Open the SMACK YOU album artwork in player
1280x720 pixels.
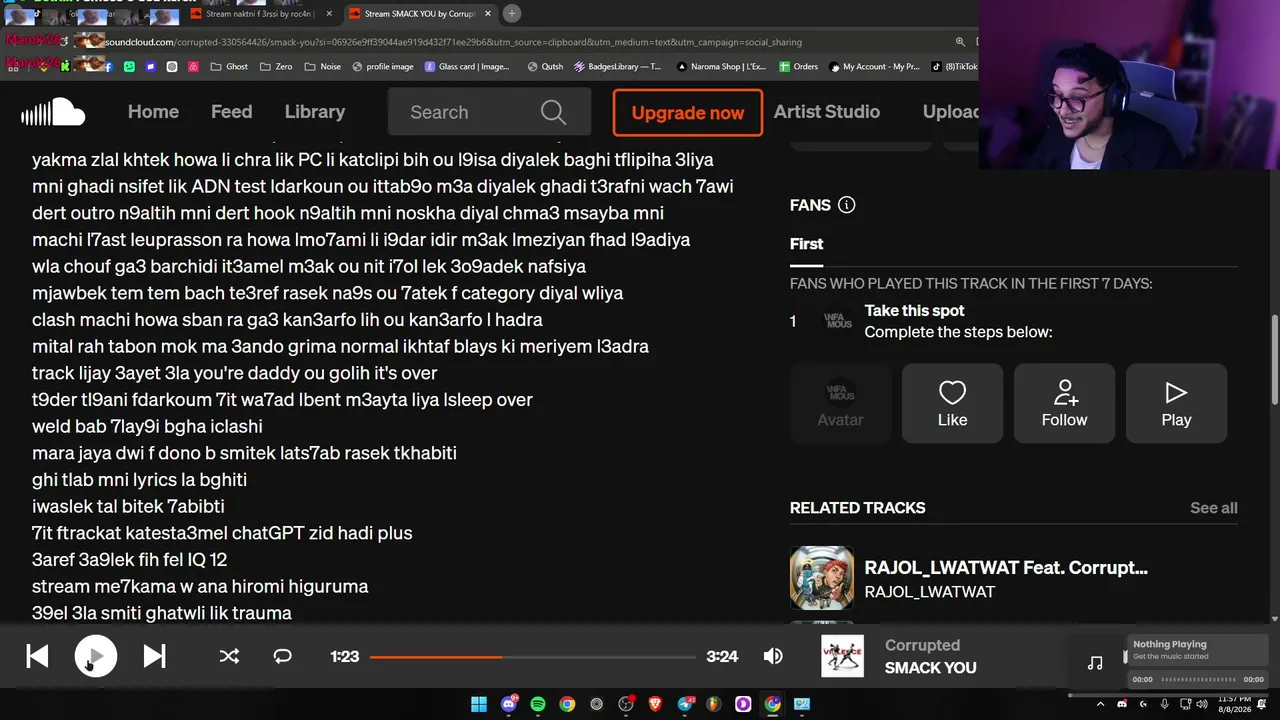(842, 656)
